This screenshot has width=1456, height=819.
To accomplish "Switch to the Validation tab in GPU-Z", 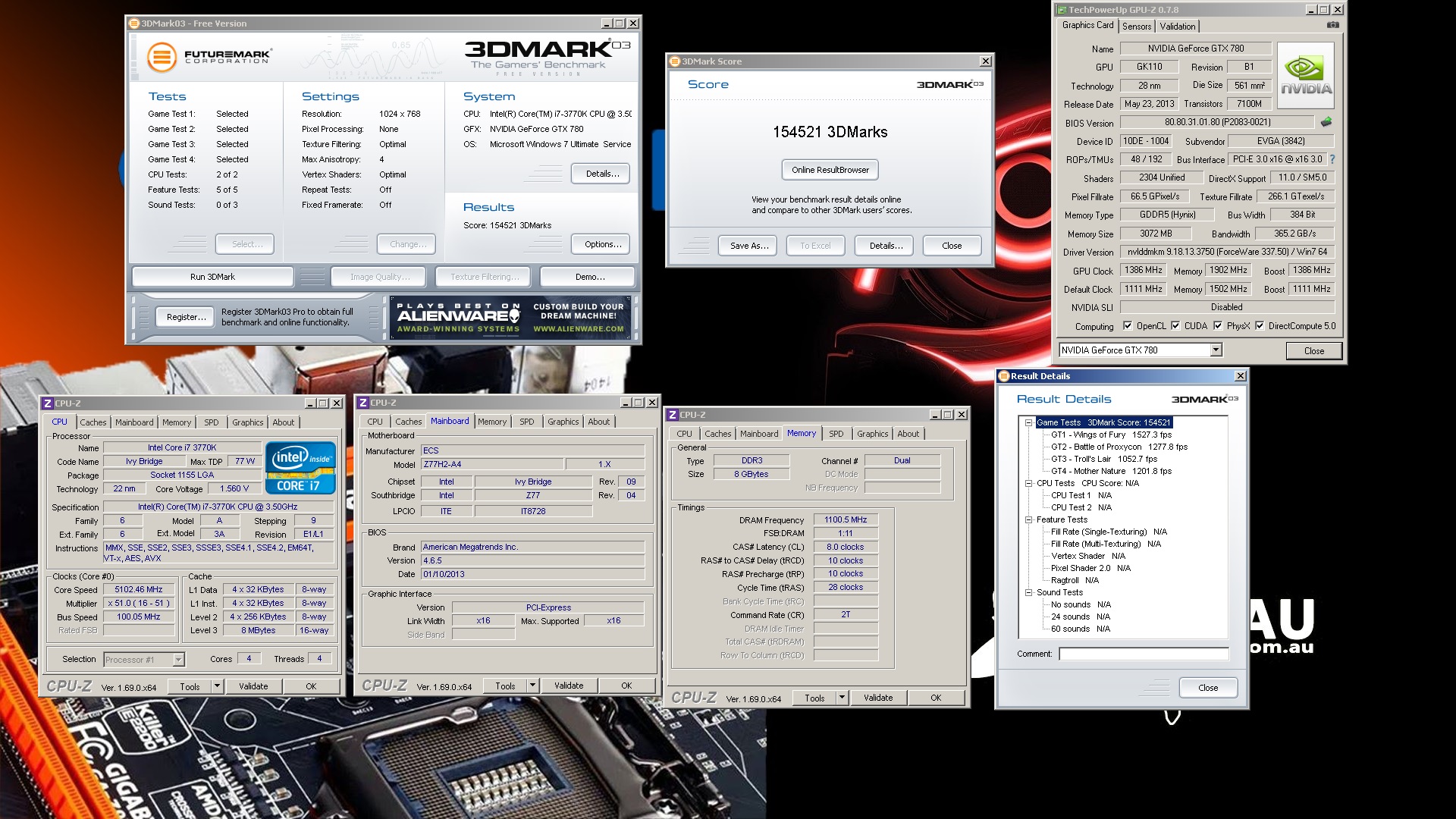I will tap(1177, 27).
